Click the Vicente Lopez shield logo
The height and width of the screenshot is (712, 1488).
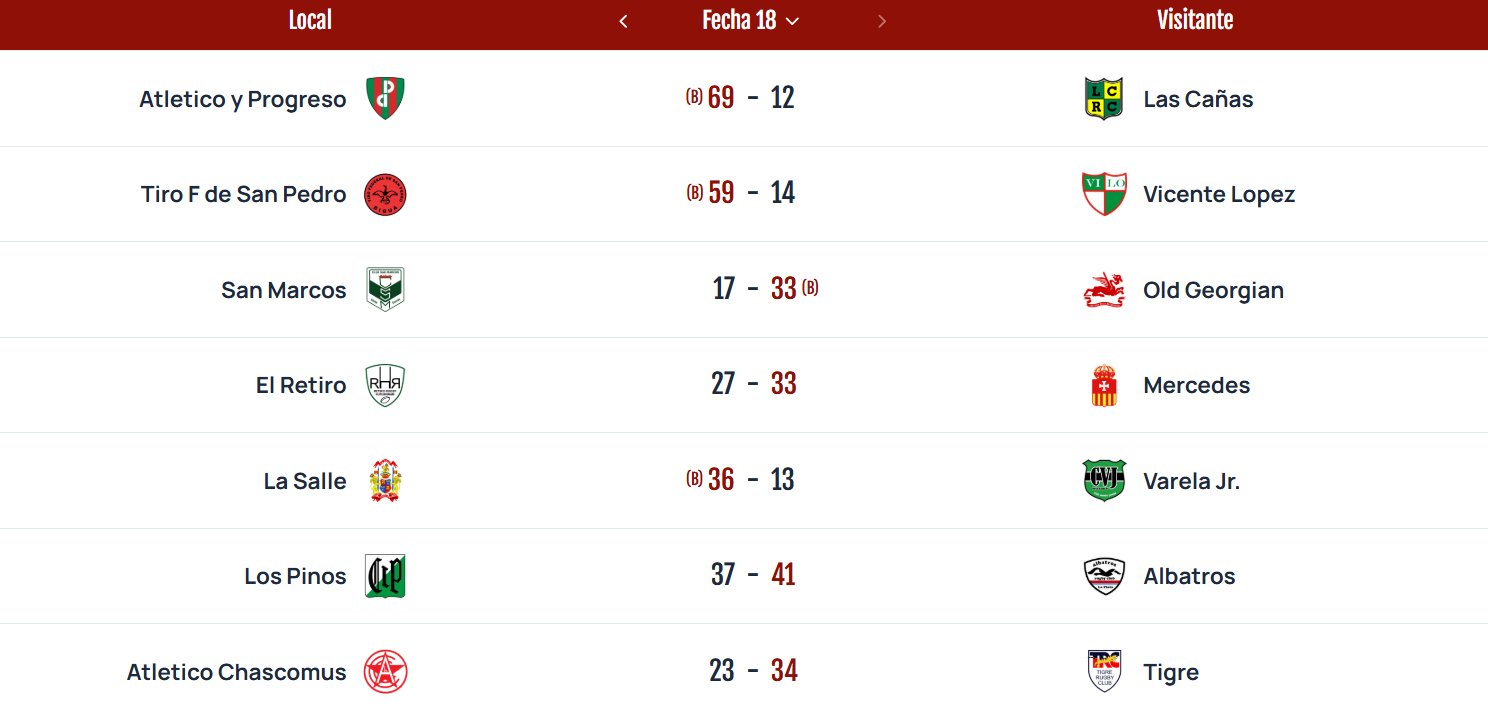point(1104,194)
